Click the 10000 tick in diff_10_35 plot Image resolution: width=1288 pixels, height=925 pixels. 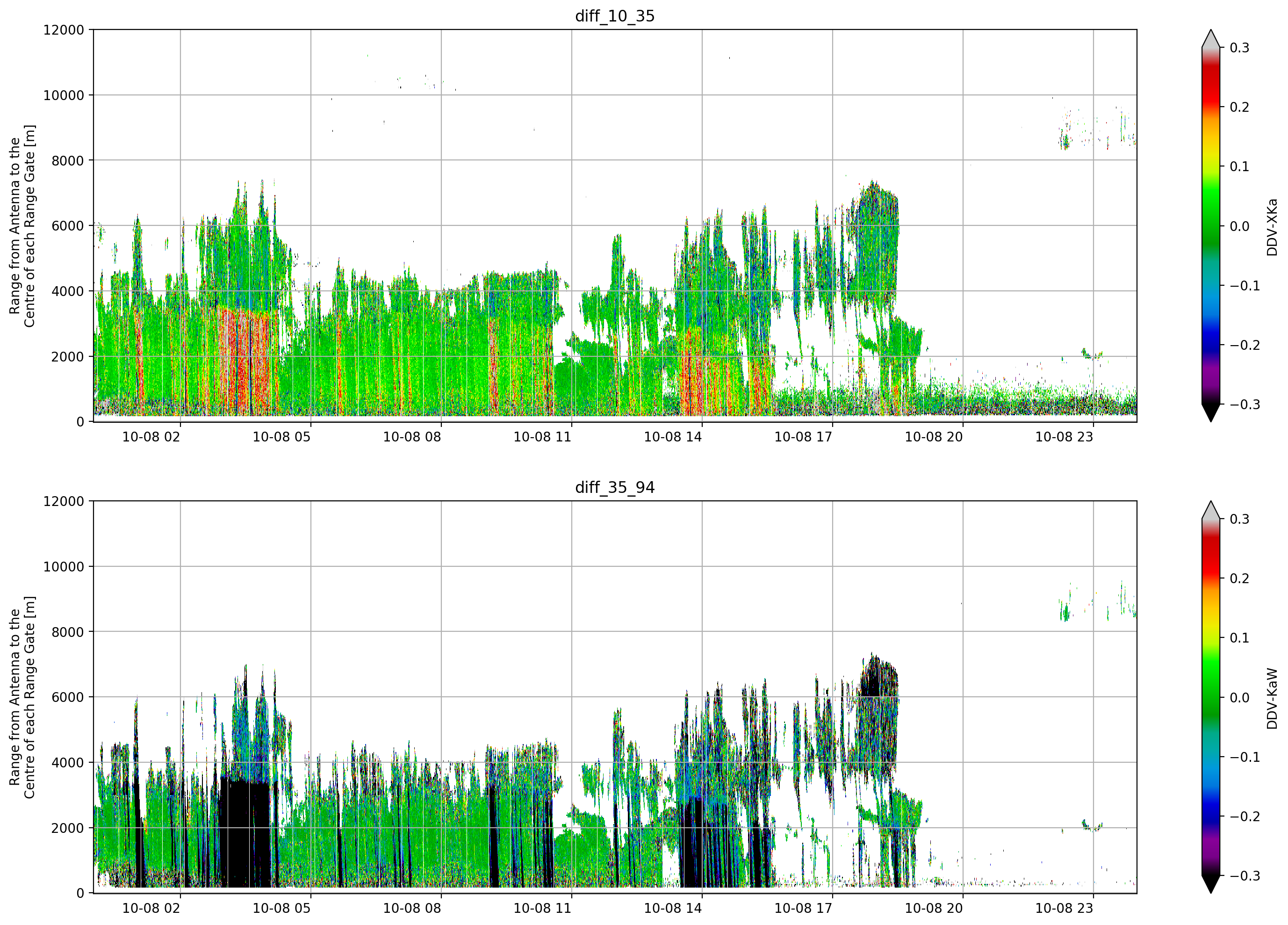click(x=64, y=95)
